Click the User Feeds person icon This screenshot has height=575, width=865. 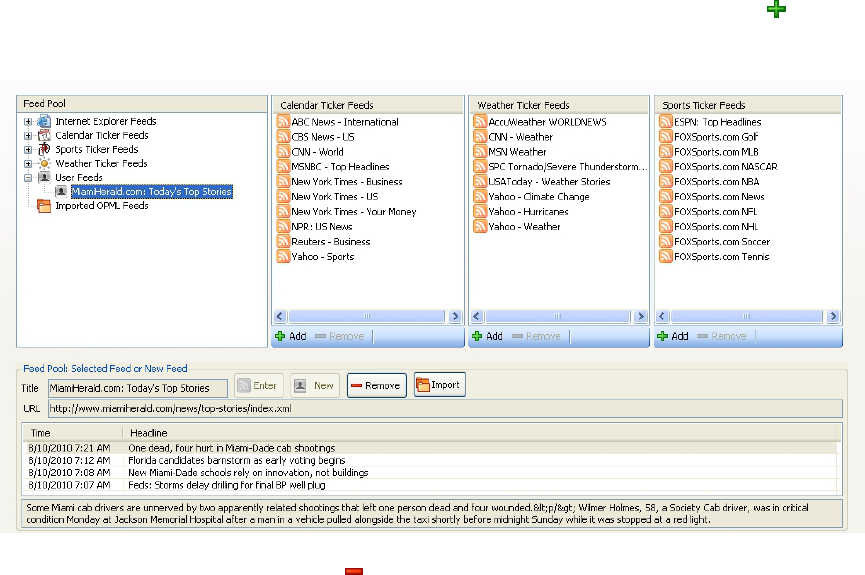pyautogui.click(x=44, y=178)
